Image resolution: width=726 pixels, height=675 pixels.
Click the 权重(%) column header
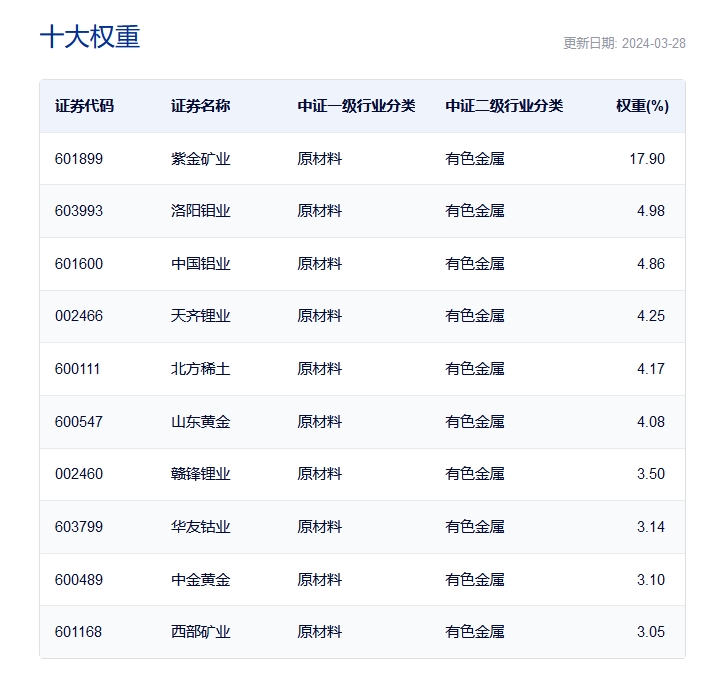[643, 106]
